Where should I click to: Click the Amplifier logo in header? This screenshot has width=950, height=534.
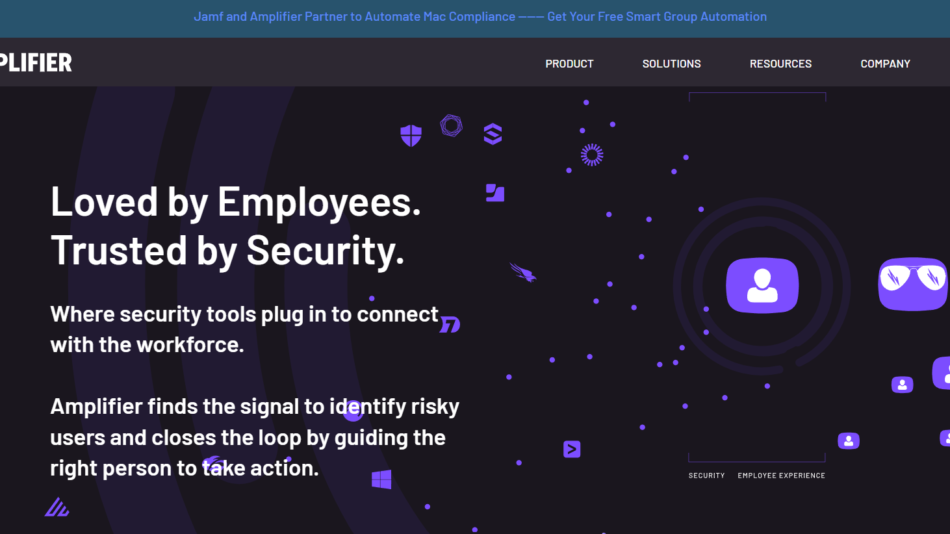click(36, 63)
